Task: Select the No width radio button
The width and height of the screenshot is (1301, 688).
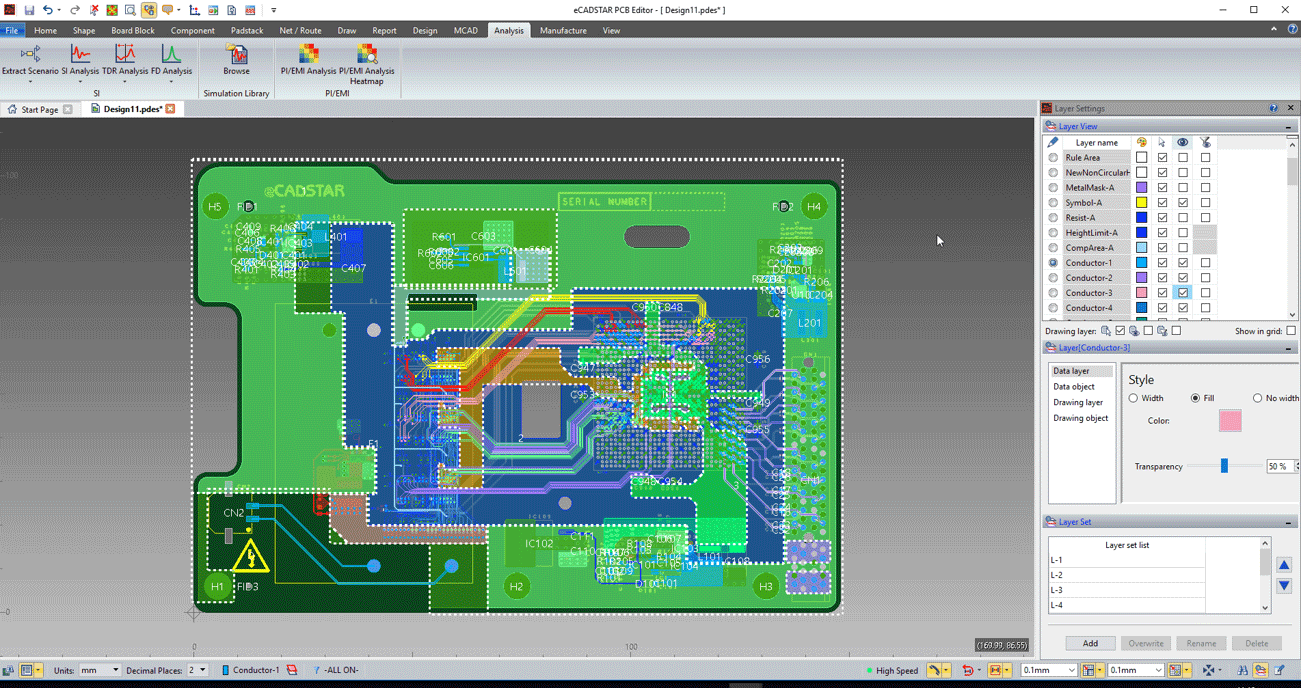Action: click(x=1258, y=398)
